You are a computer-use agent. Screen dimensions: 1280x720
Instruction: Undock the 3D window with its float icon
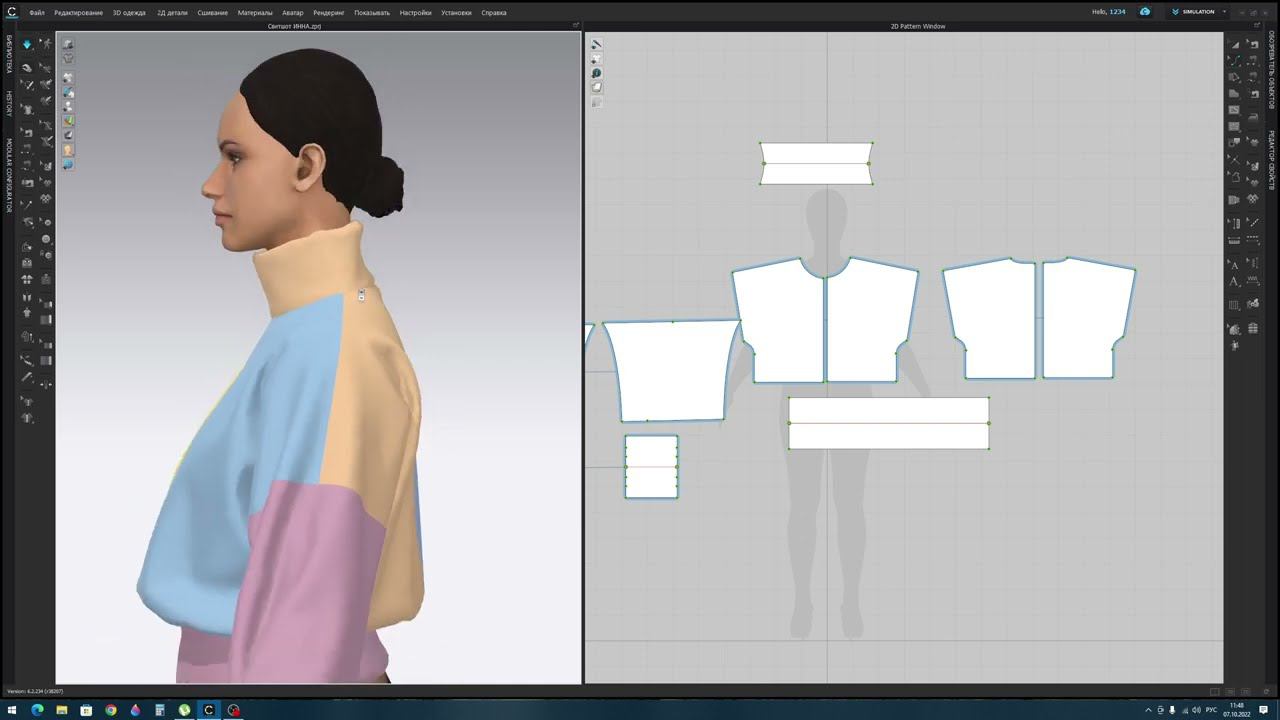coord(575,26)
